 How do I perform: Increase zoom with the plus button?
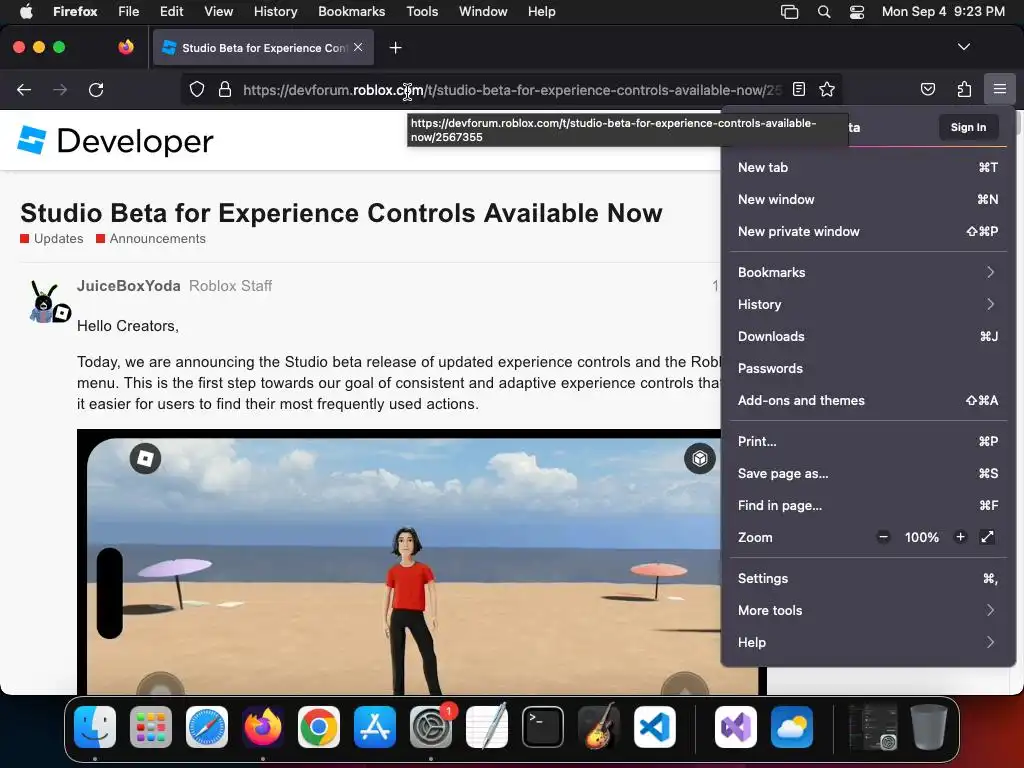click(960, 537)
